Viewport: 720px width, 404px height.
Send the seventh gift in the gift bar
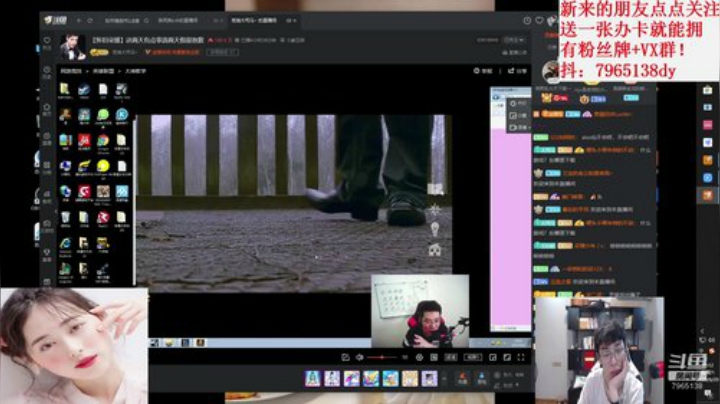[429, 379]
